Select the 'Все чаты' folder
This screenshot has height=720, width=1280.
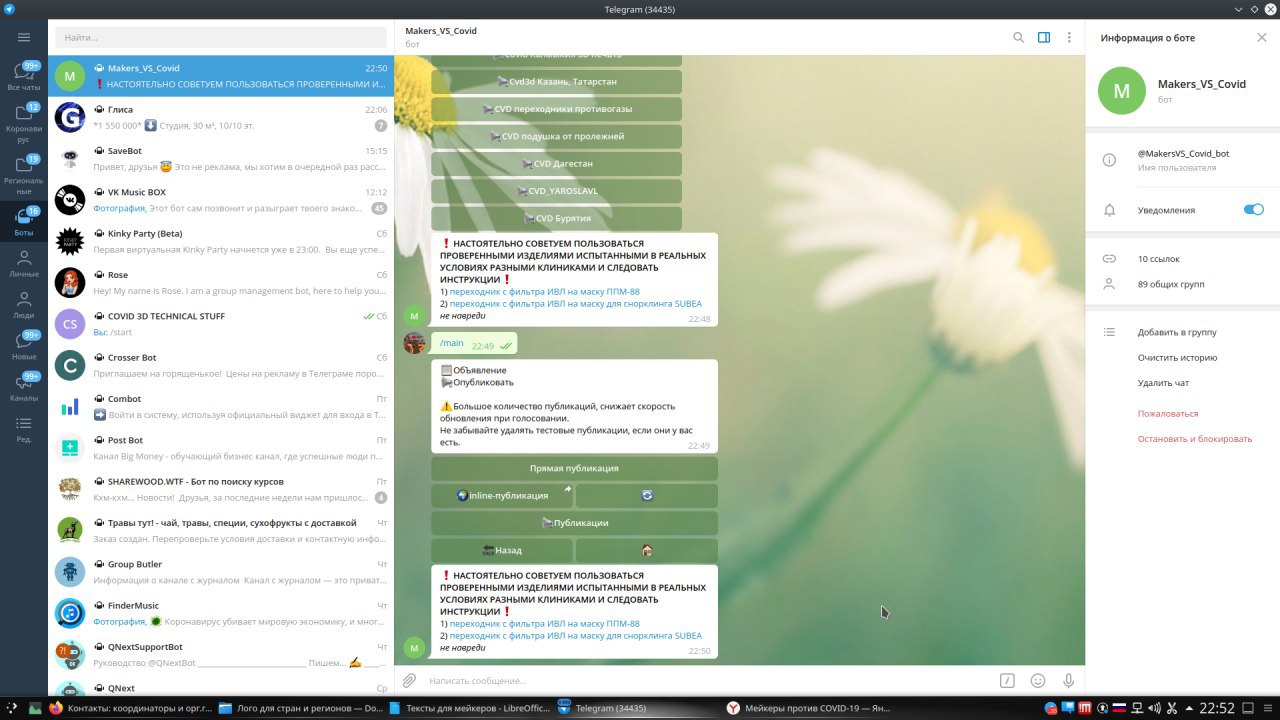pyautogui.click(x=24, y=76)
